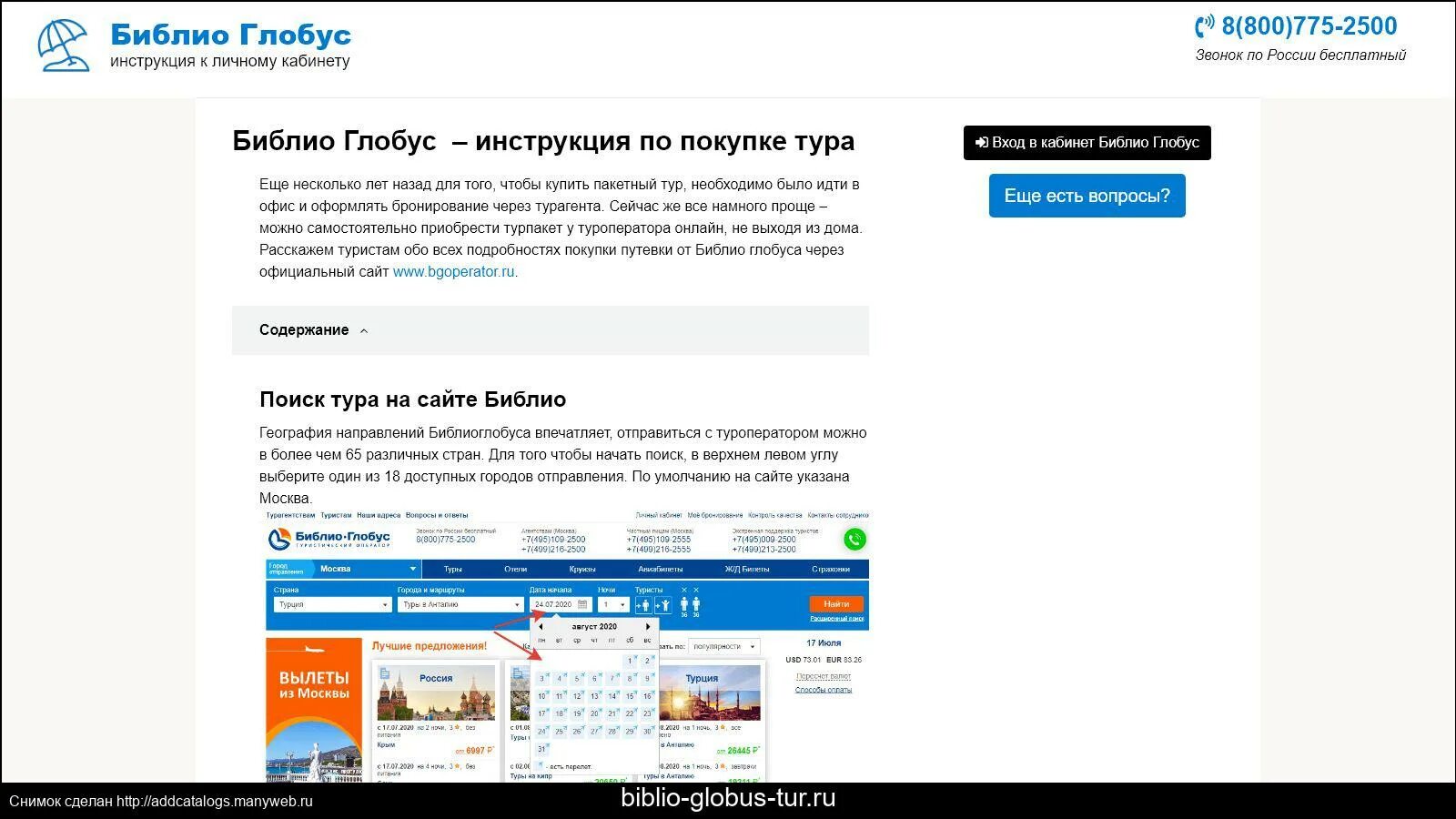Click the blue umbrella logo icon
This screenshot has width=1456, height=819.
tap(64, 45)
